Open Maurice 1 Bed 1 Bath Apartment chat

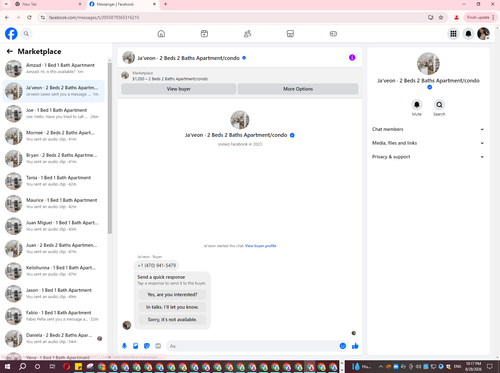(54, 203)
